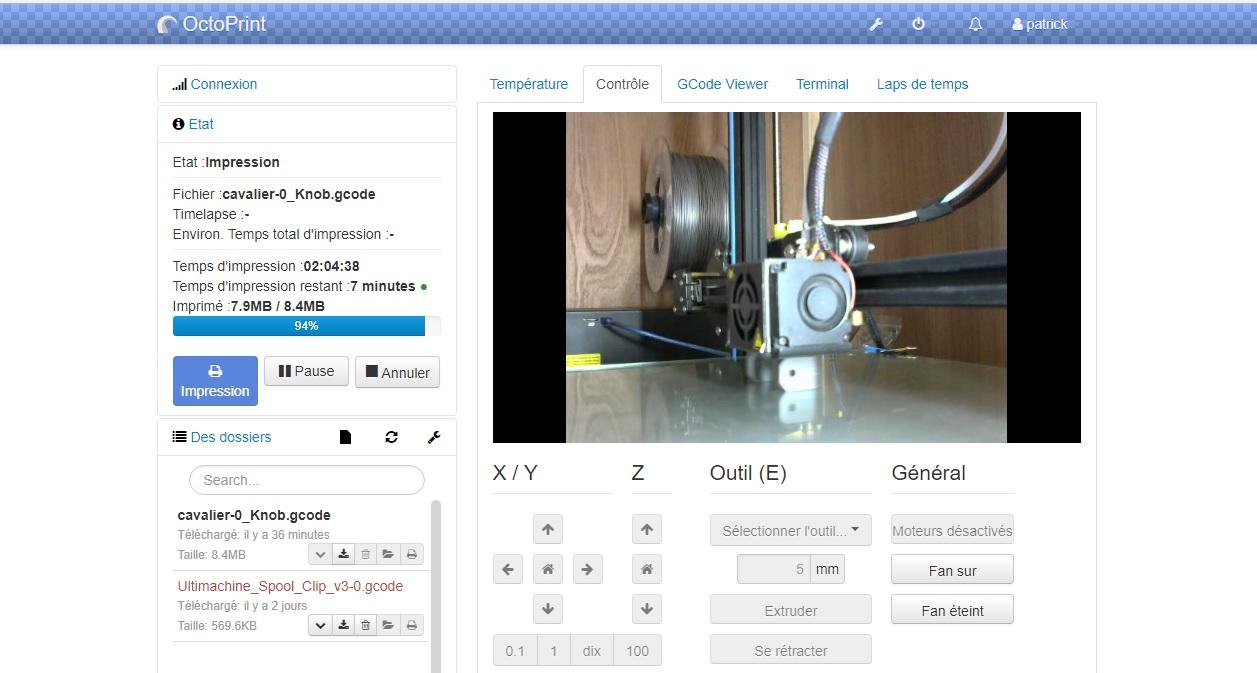Download the Ultimachine_Spool_Clip gcode file
Screen dimensions: 1257x673
coord(343,625)
